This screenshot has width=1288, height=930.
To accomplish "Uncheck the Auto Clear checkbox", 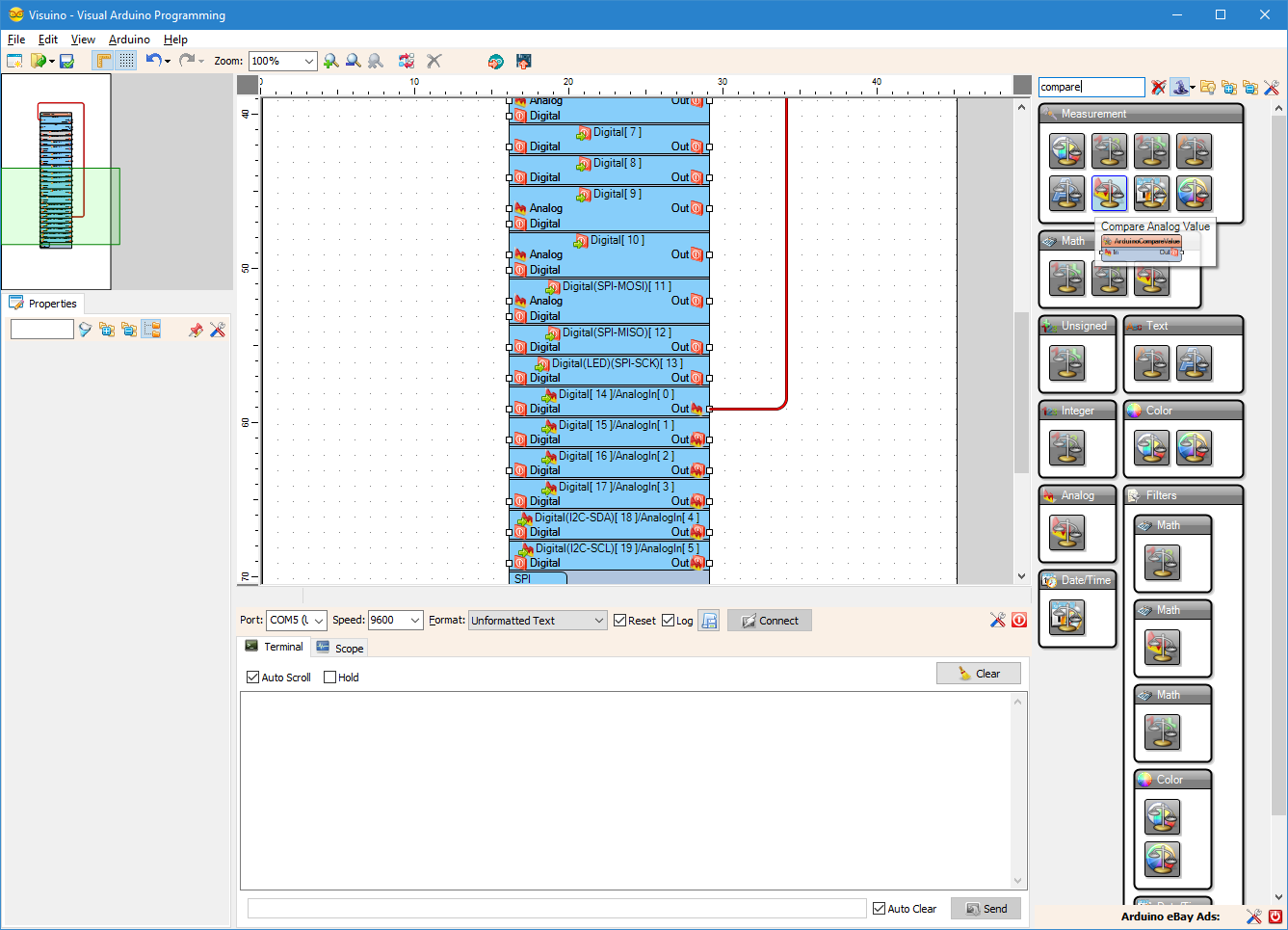I will [x=880, y=909].
